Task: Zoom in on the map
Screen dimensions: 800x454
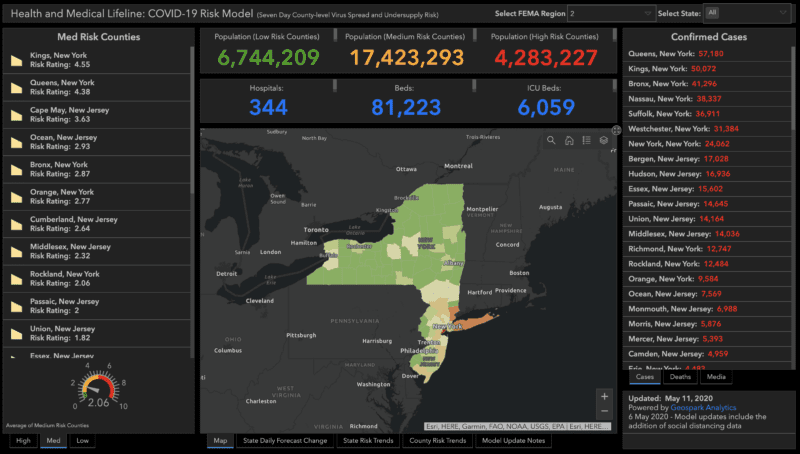Action: (603, 396)
